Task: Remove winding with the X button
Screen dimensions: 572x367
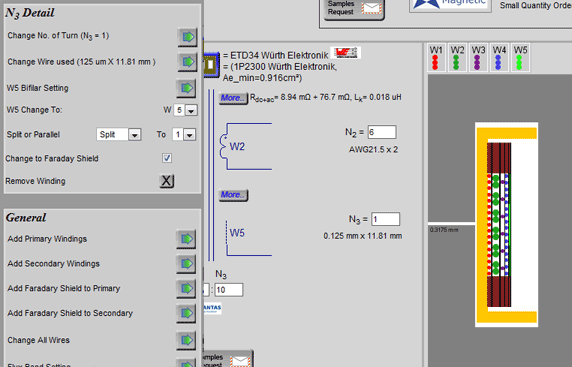Action: 167,181
